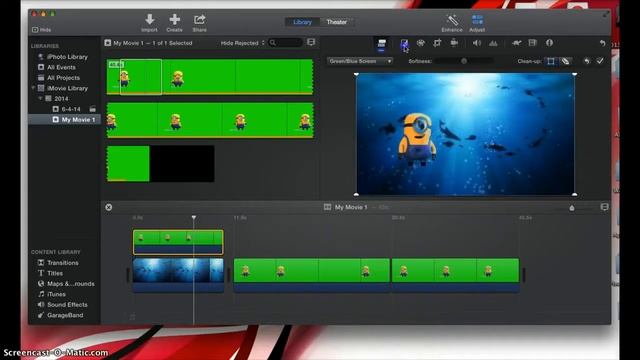Select the second green screen timeline clip
Screen dimensions: 640x360
(x=311, y=275)
